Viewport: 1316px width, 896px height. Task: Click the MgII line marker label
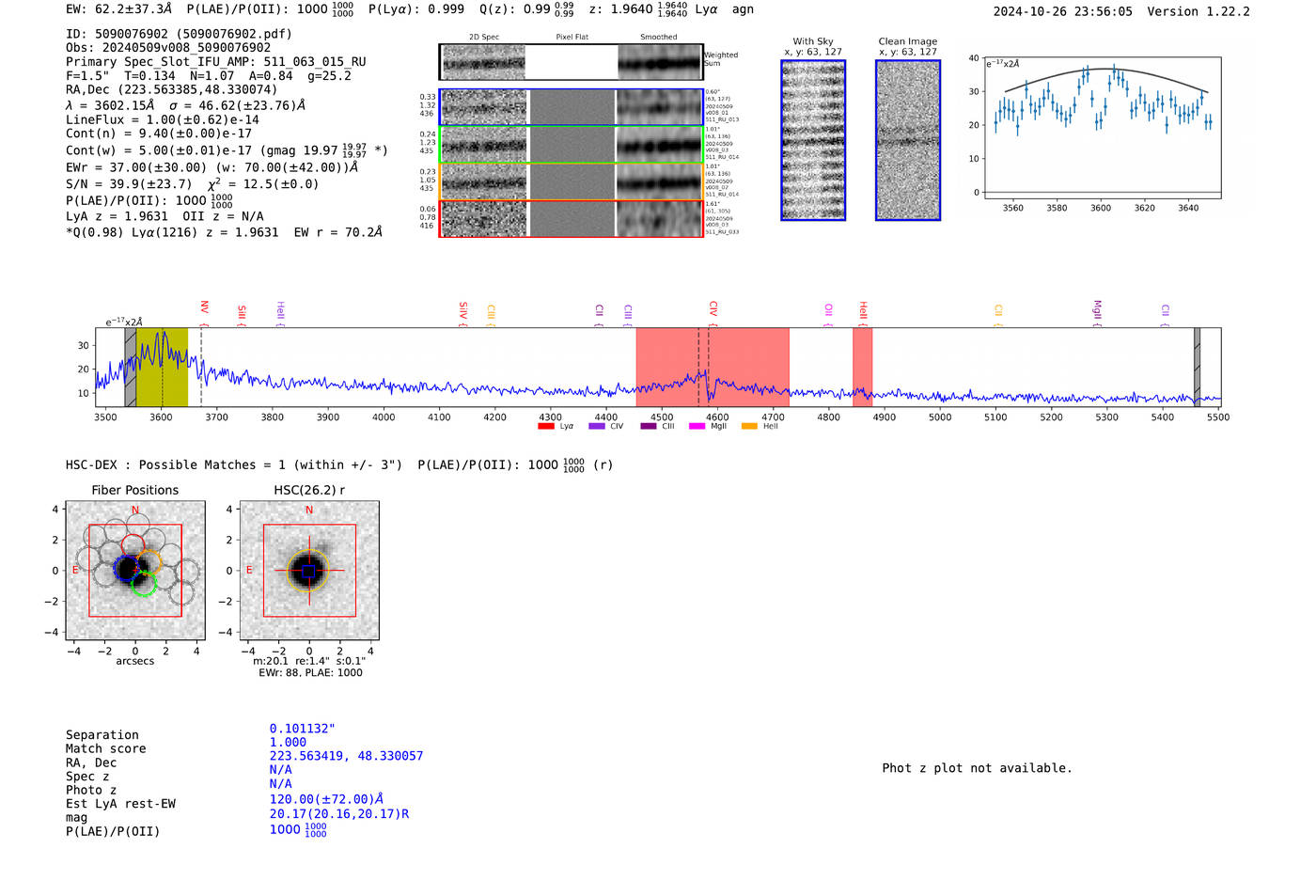coord(1097,310)
